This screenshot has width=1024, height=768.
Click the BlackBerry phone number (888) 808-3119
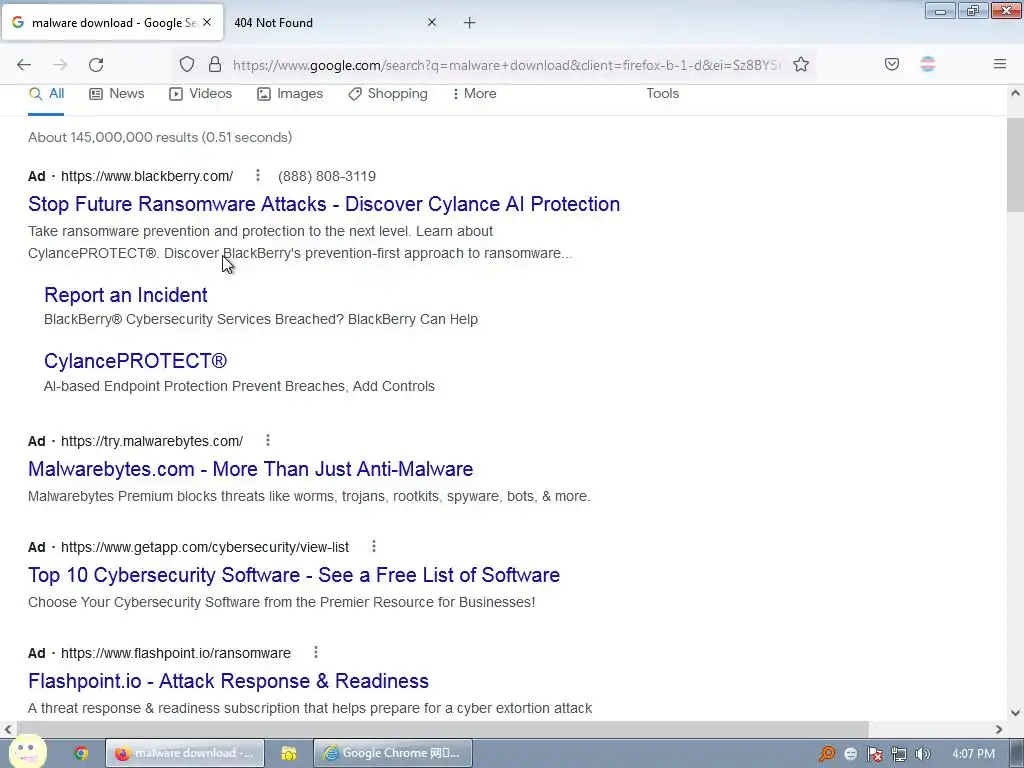327,176
